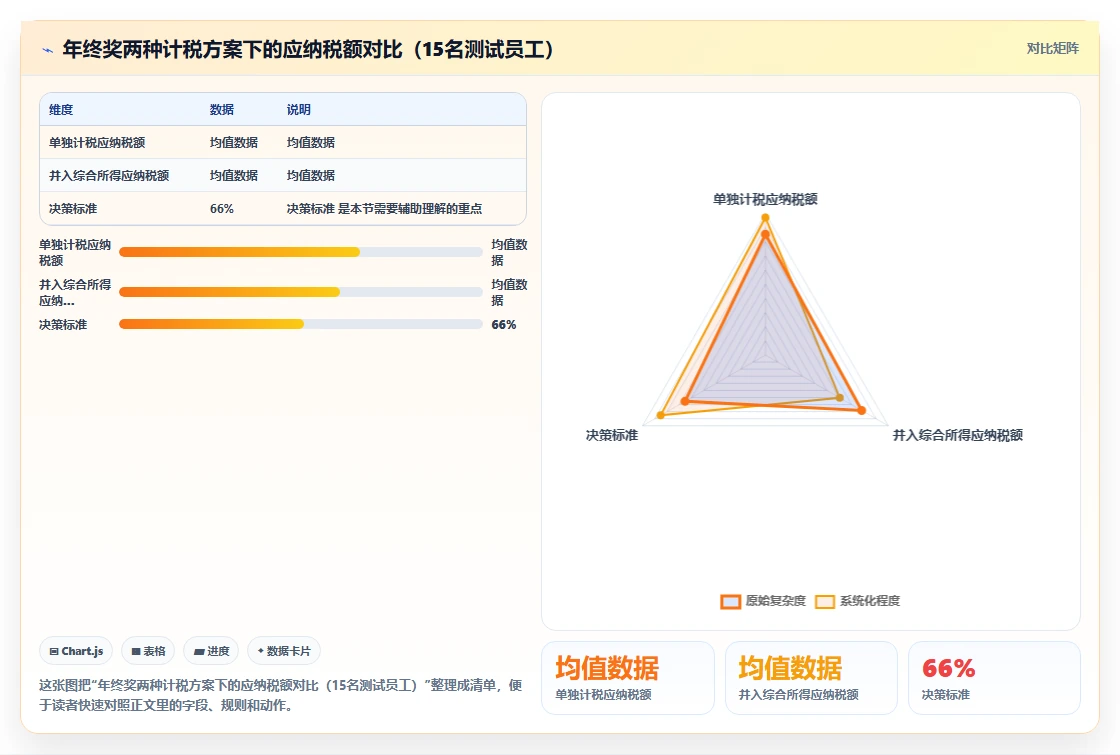
Task: Click radar axis label 单独计税应纳税额
Action: [x=765, y=199]
